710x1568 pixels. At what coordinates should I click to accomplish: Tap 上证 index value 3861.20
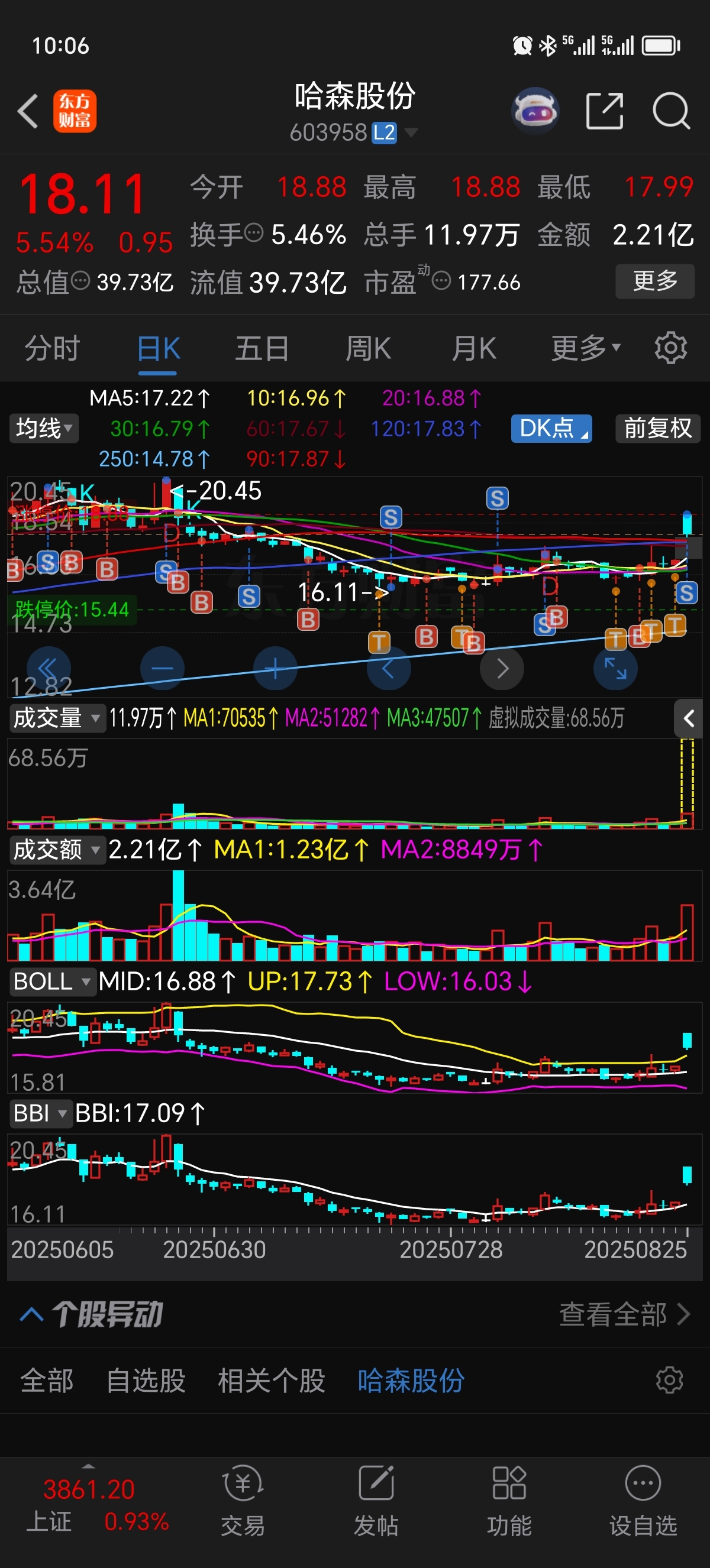click(x=89, y=1489)
